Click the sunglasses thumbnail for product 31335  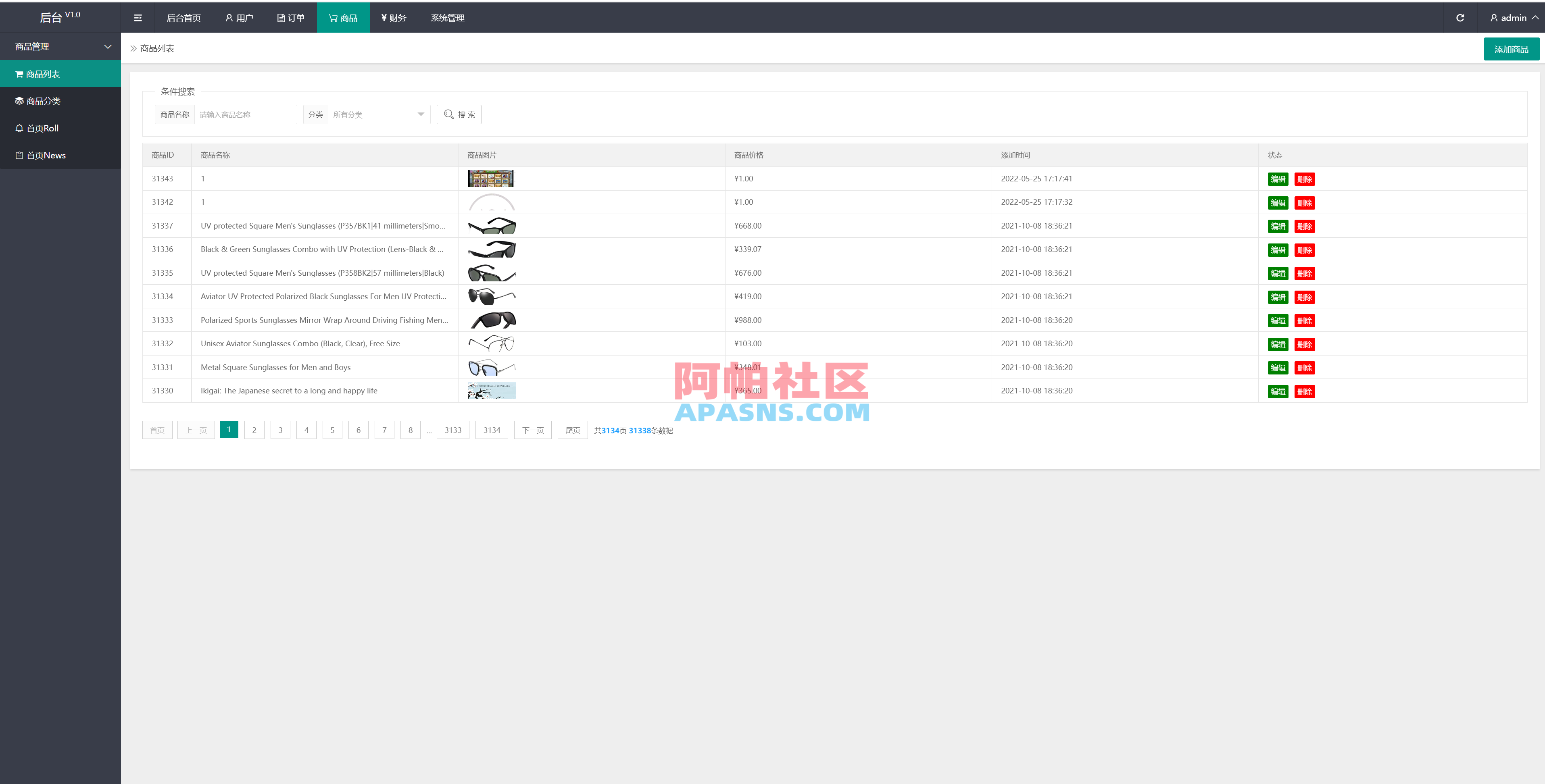pyautogui.click(x=491, y=273)
